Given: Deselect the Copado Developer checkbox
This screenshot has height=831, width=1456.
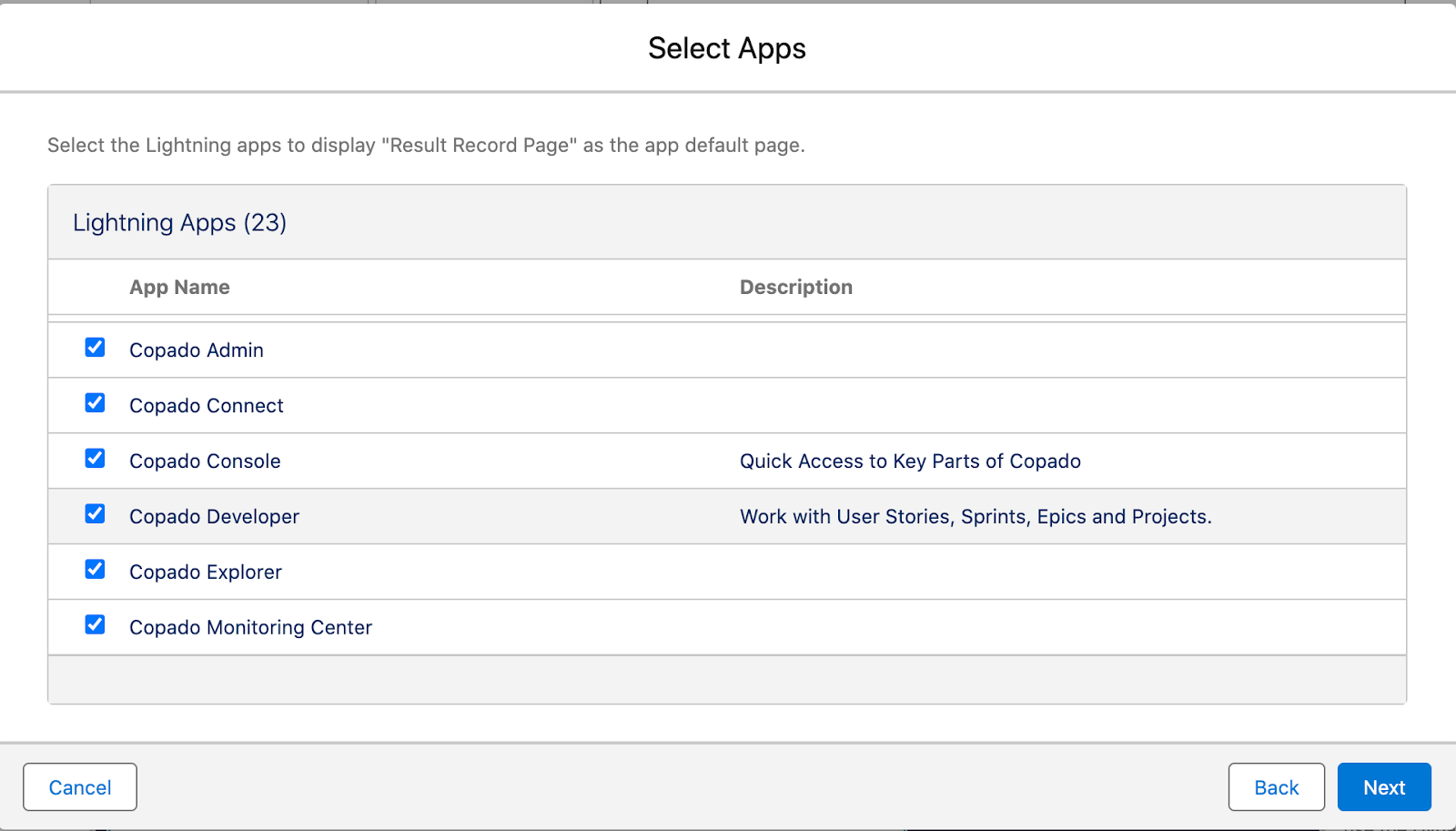Looking at the screenshot, I should coord(95,514).
